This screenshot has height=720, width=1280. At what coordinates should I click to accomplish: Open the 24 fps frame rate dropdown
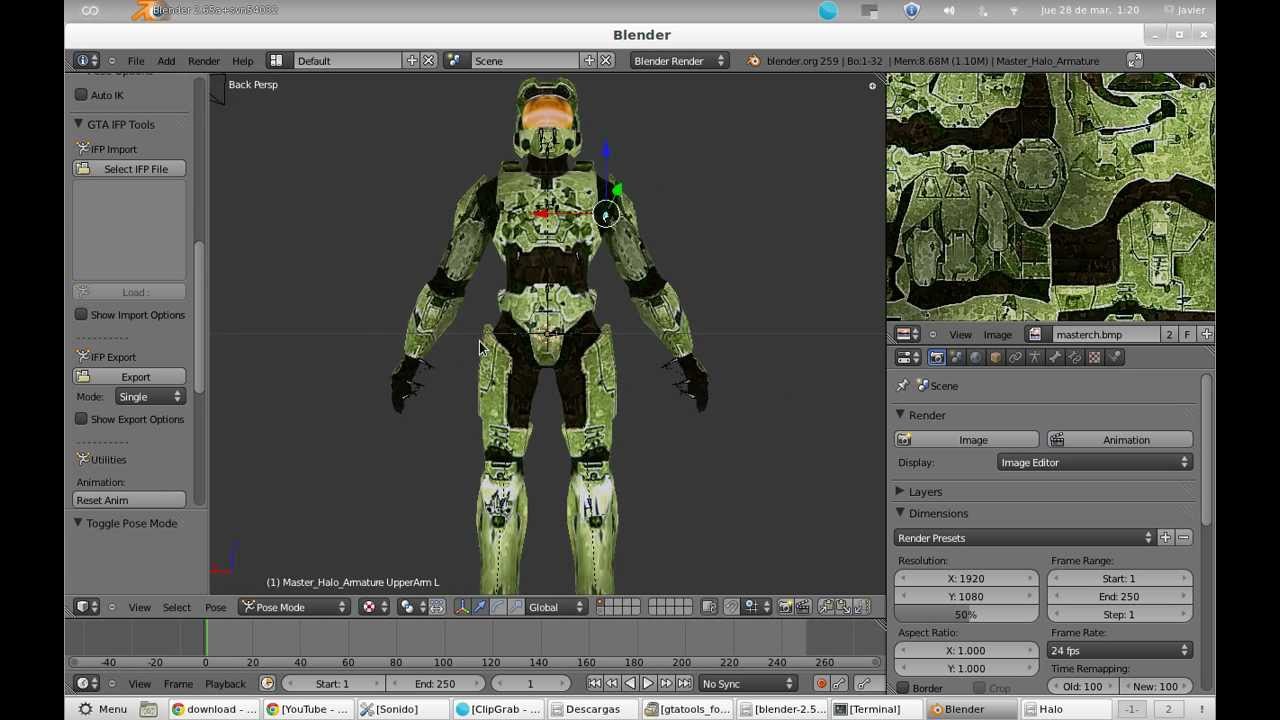pos(1120,651)
